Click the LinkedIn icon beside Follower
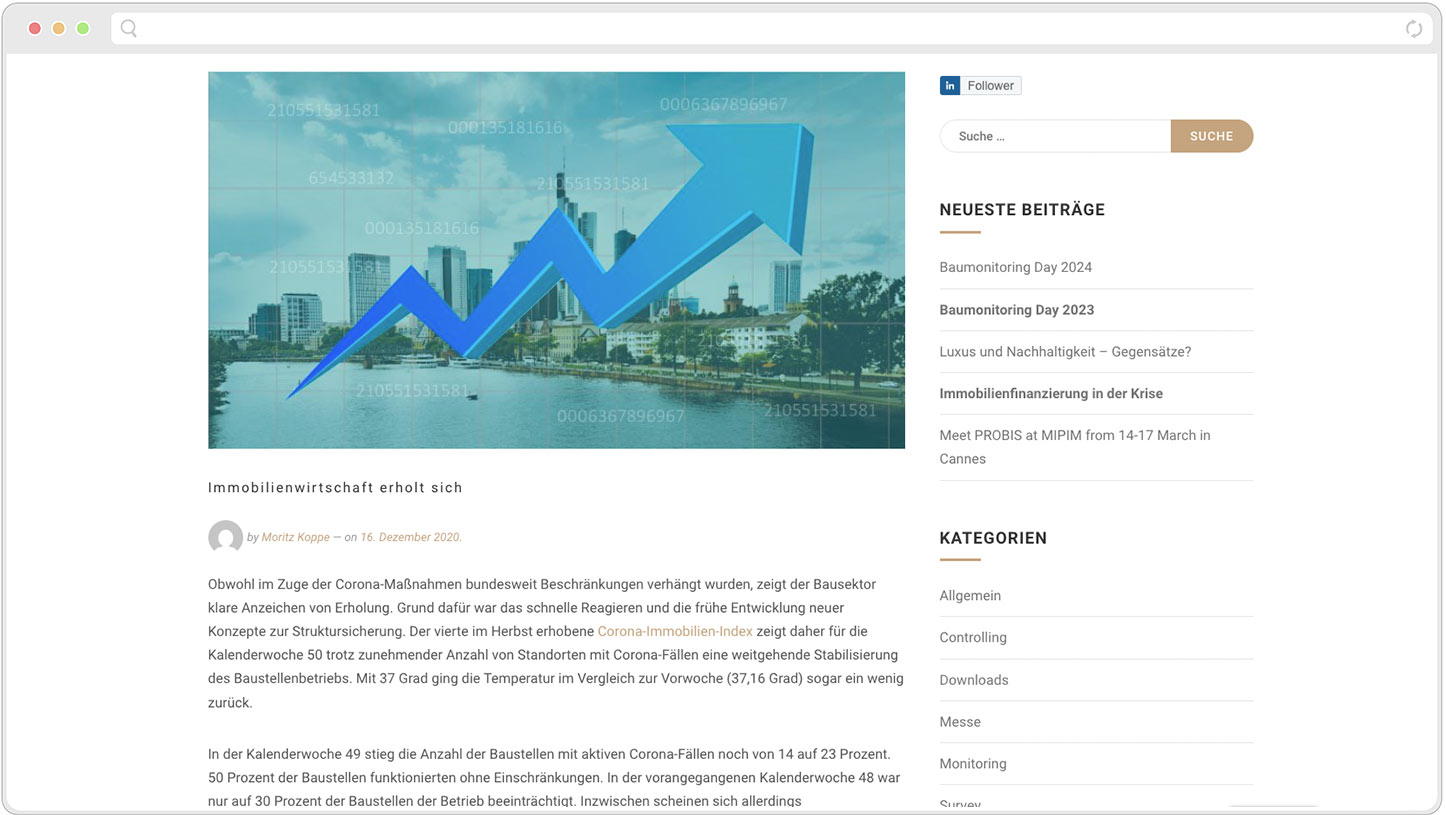 point(949,86)
